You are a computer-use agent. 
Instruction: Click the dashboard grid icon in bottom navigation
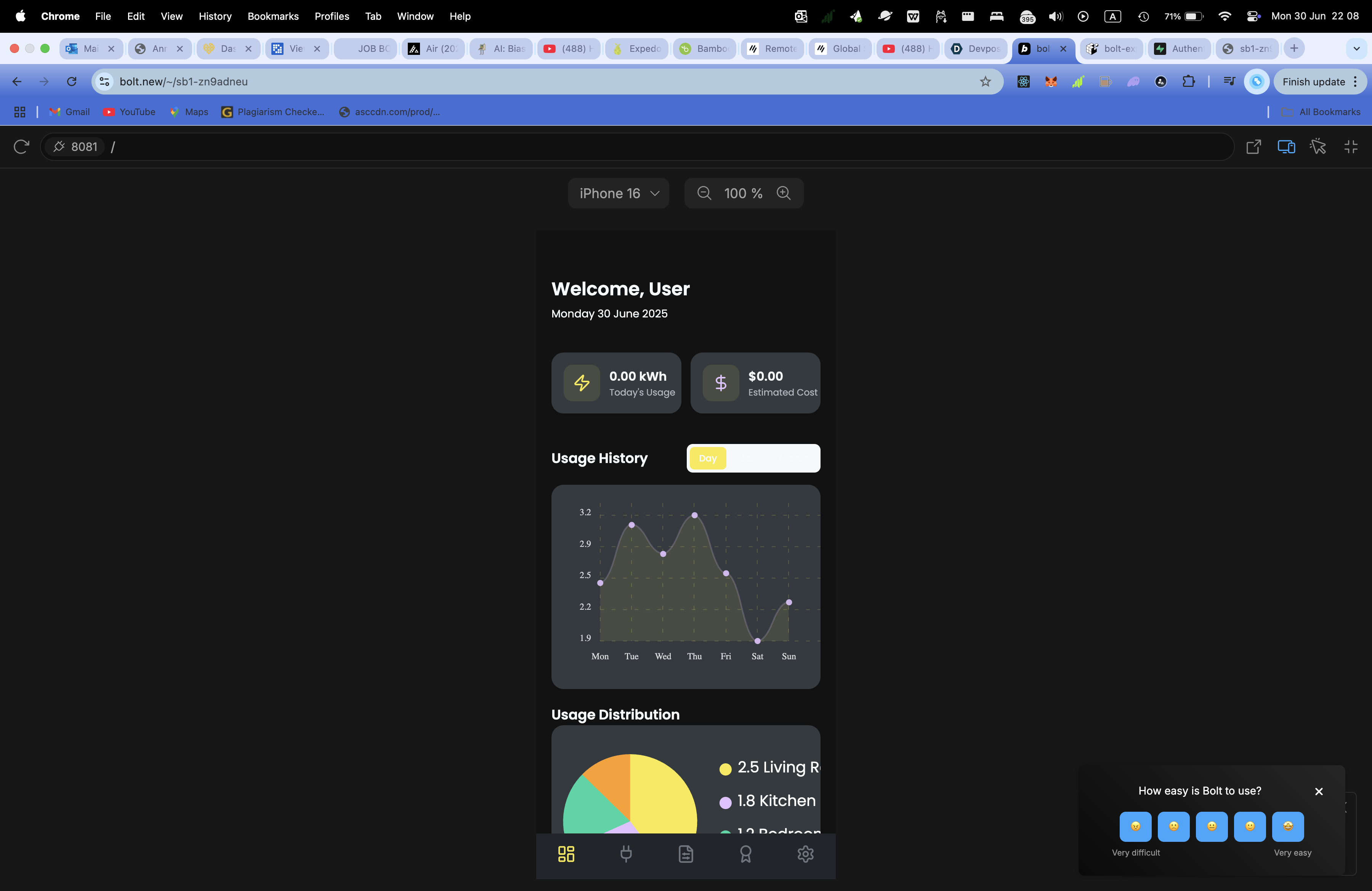click(x=566, y=854)
